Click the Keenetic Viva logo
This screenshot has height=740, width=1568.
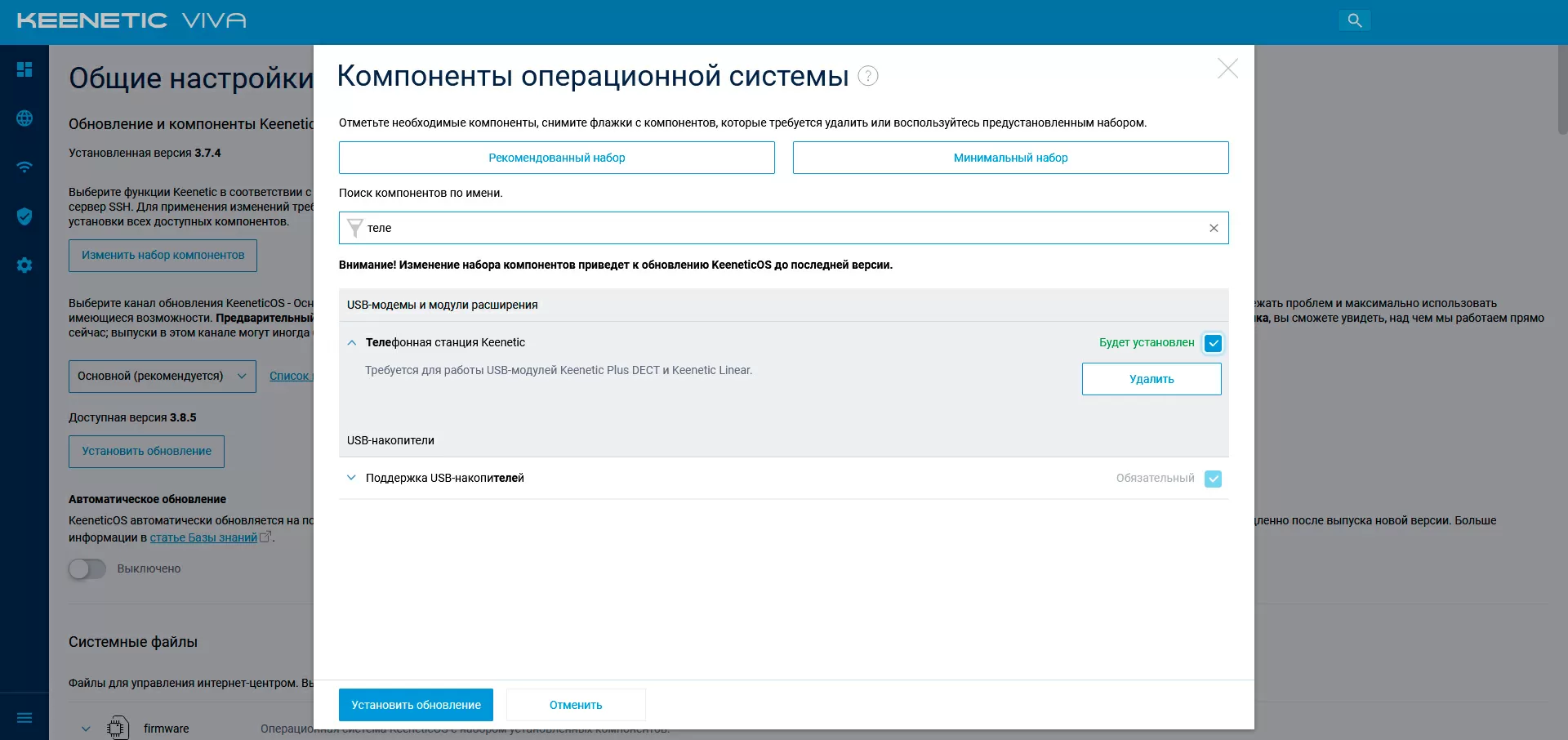[131, 20]
